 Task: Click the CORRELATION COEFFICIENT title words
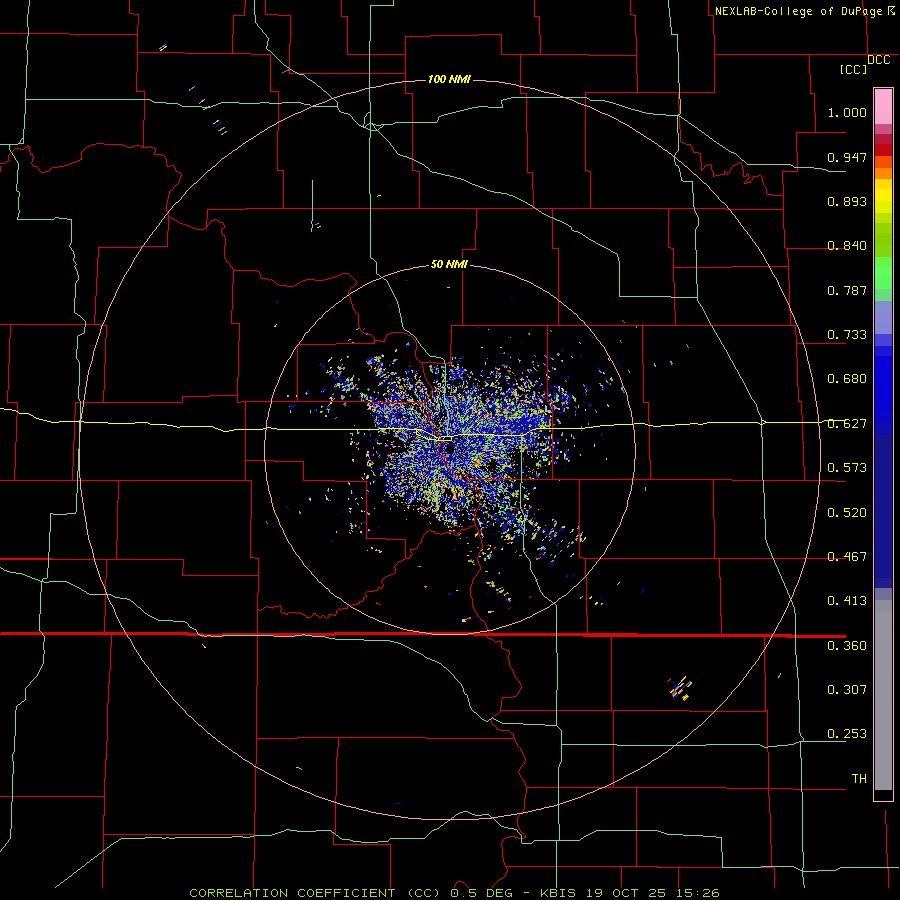coord(292,893)
